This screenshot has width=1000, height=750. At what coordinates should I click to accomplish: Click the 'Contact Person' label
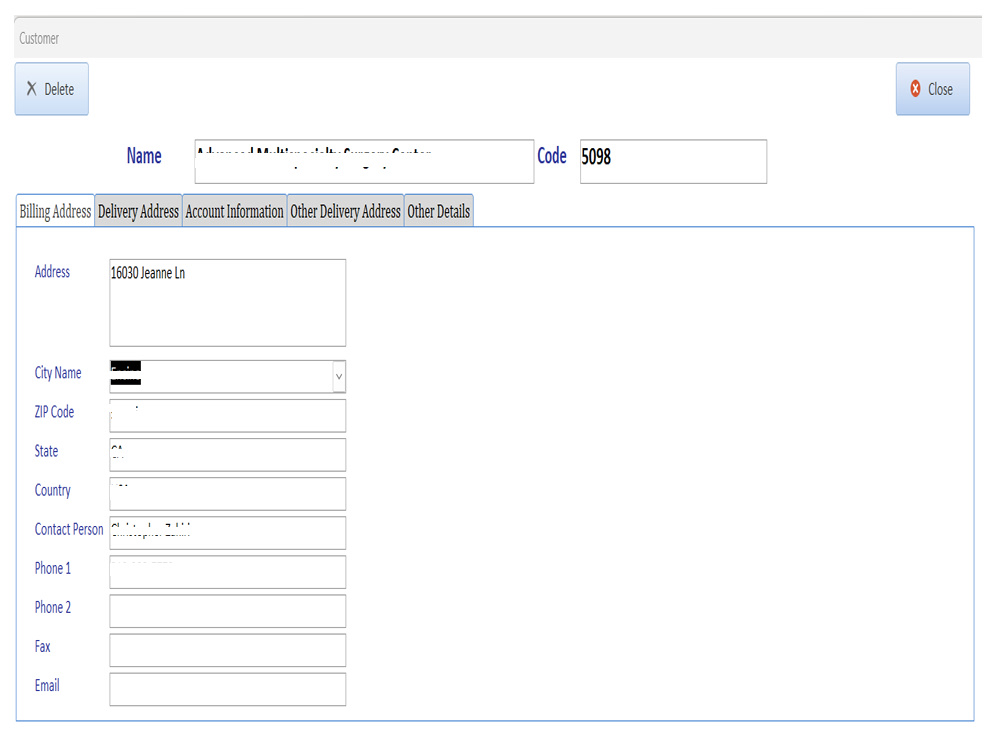[69, 529]
